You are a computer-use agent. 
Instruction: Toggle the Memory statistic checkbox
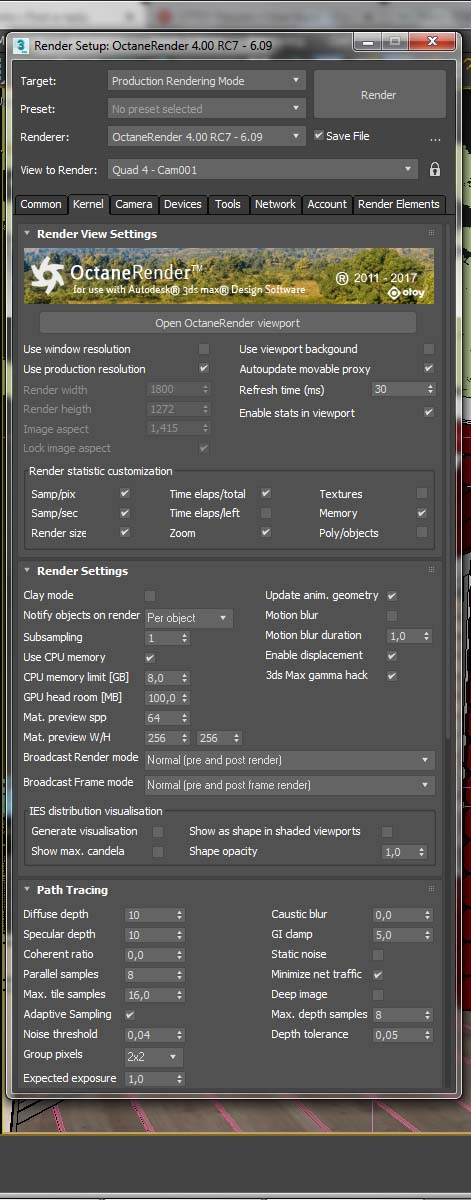[x=422, y=513]
